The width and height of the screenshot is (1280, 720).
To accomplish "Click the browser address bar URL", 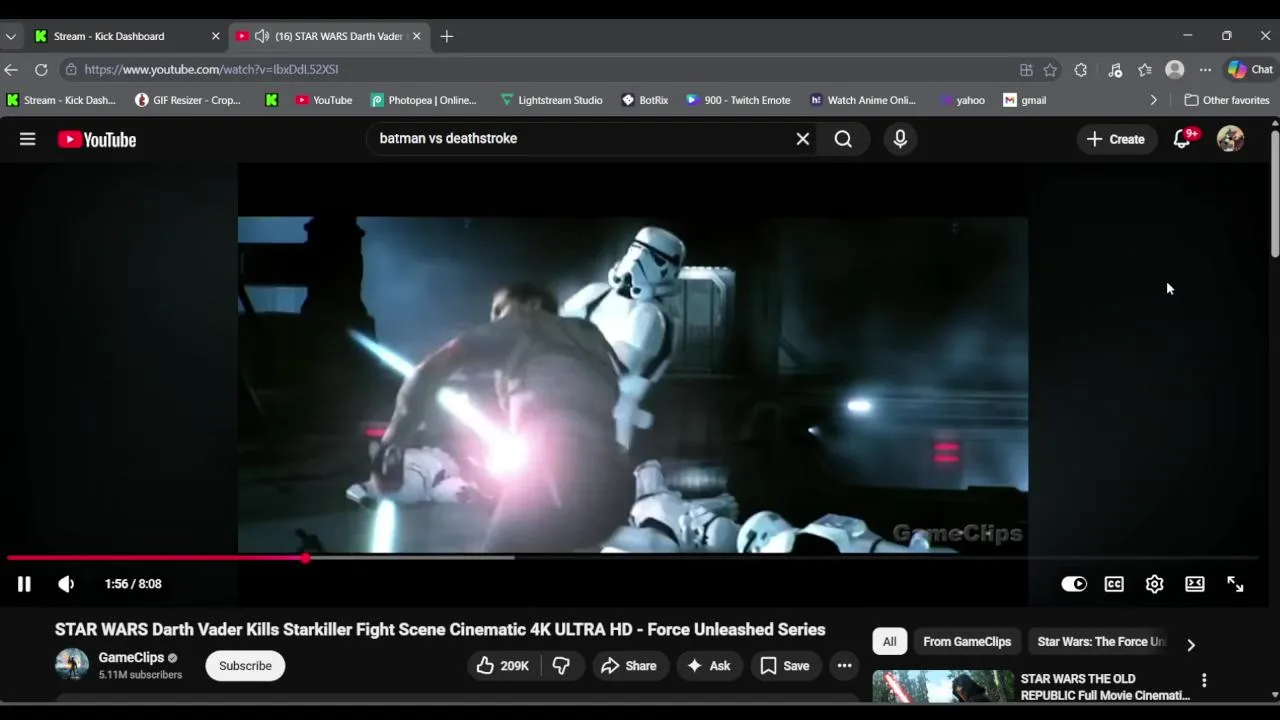I will tap(211, 69).
